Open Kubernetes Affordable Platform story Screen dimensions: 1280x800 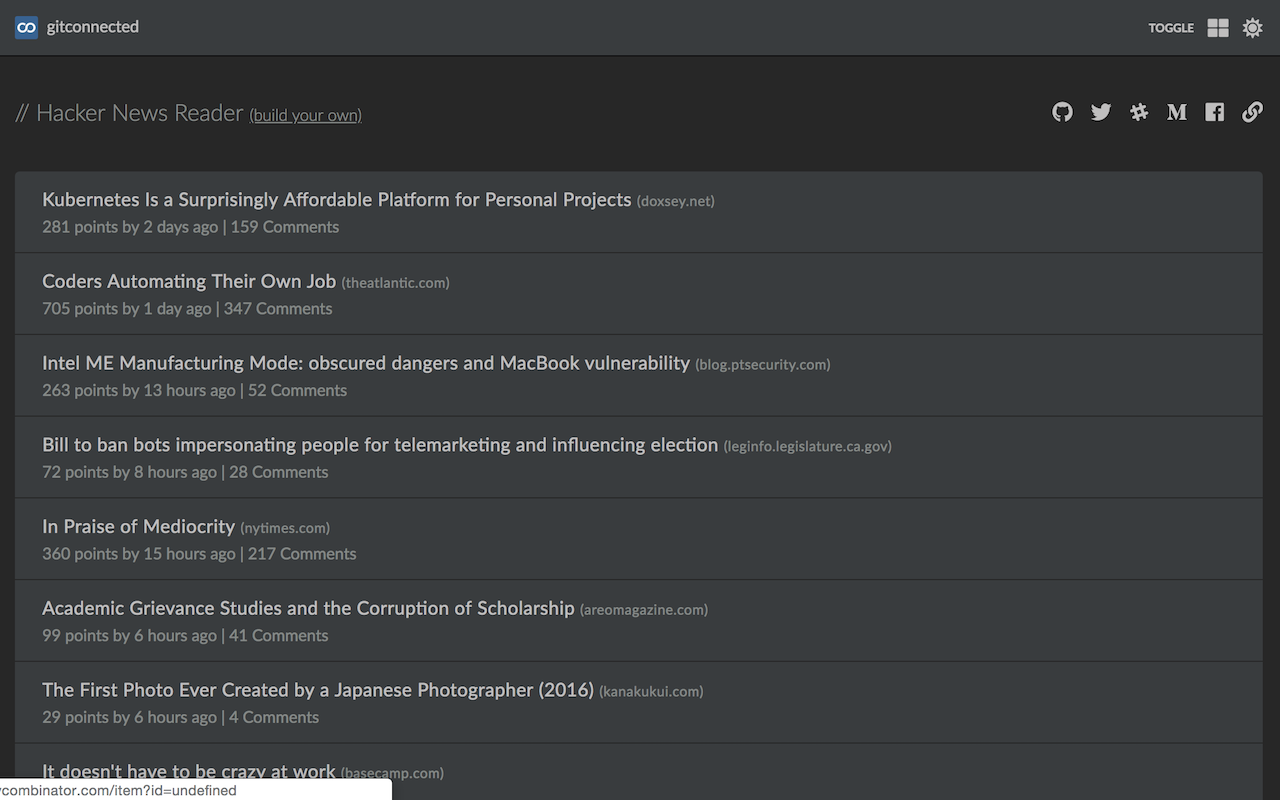tap(337, 199)
